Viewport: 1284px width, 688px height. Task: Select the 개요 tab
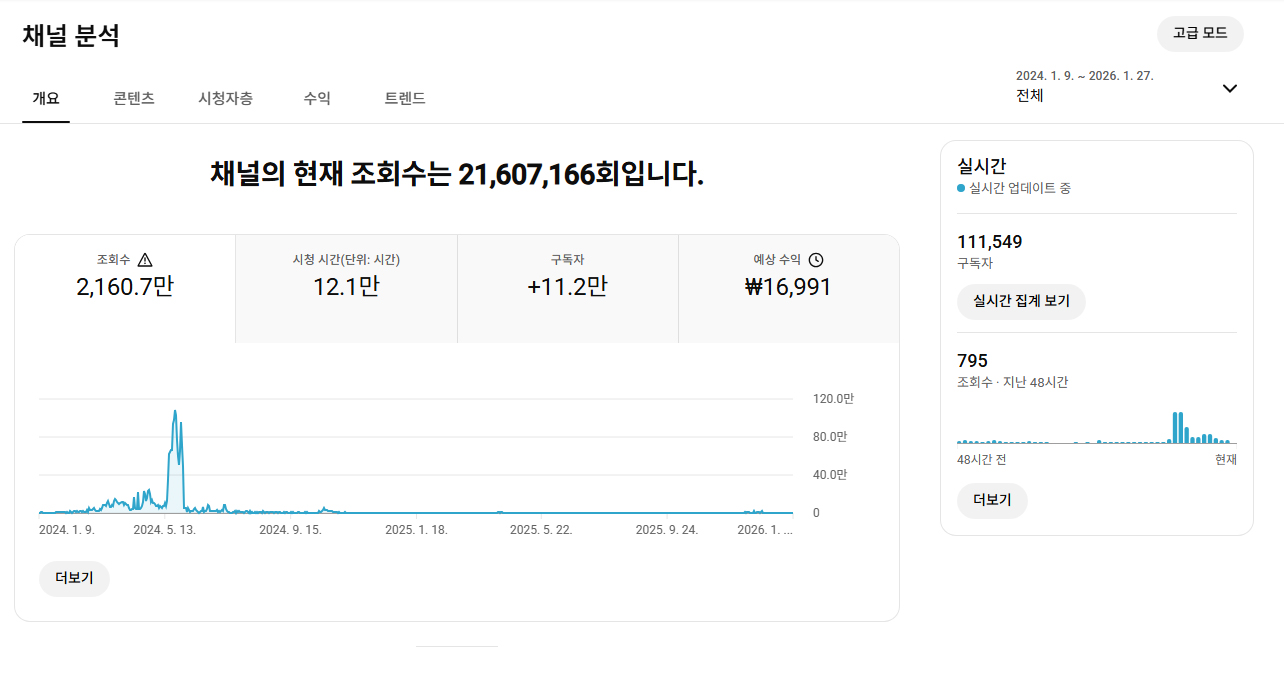coord(46,98)
